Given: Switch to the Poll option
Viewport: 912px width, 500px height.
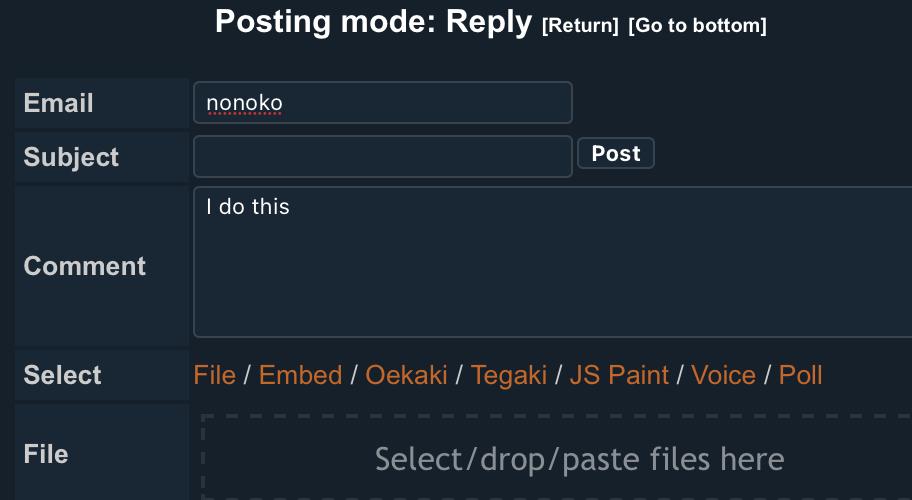Looking at the screenshot, I should tap(800, 375).
